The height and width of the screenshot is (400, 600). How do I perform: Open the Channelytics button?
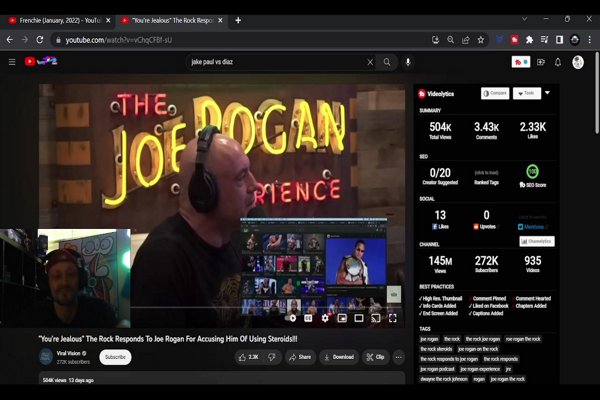[537, 241]
